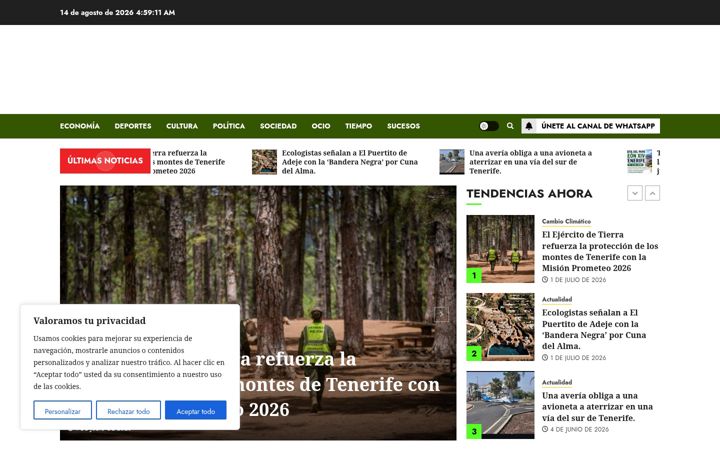Open the Economía menu section
Viewport: 720px width, 450px height.
pos(79,126)
